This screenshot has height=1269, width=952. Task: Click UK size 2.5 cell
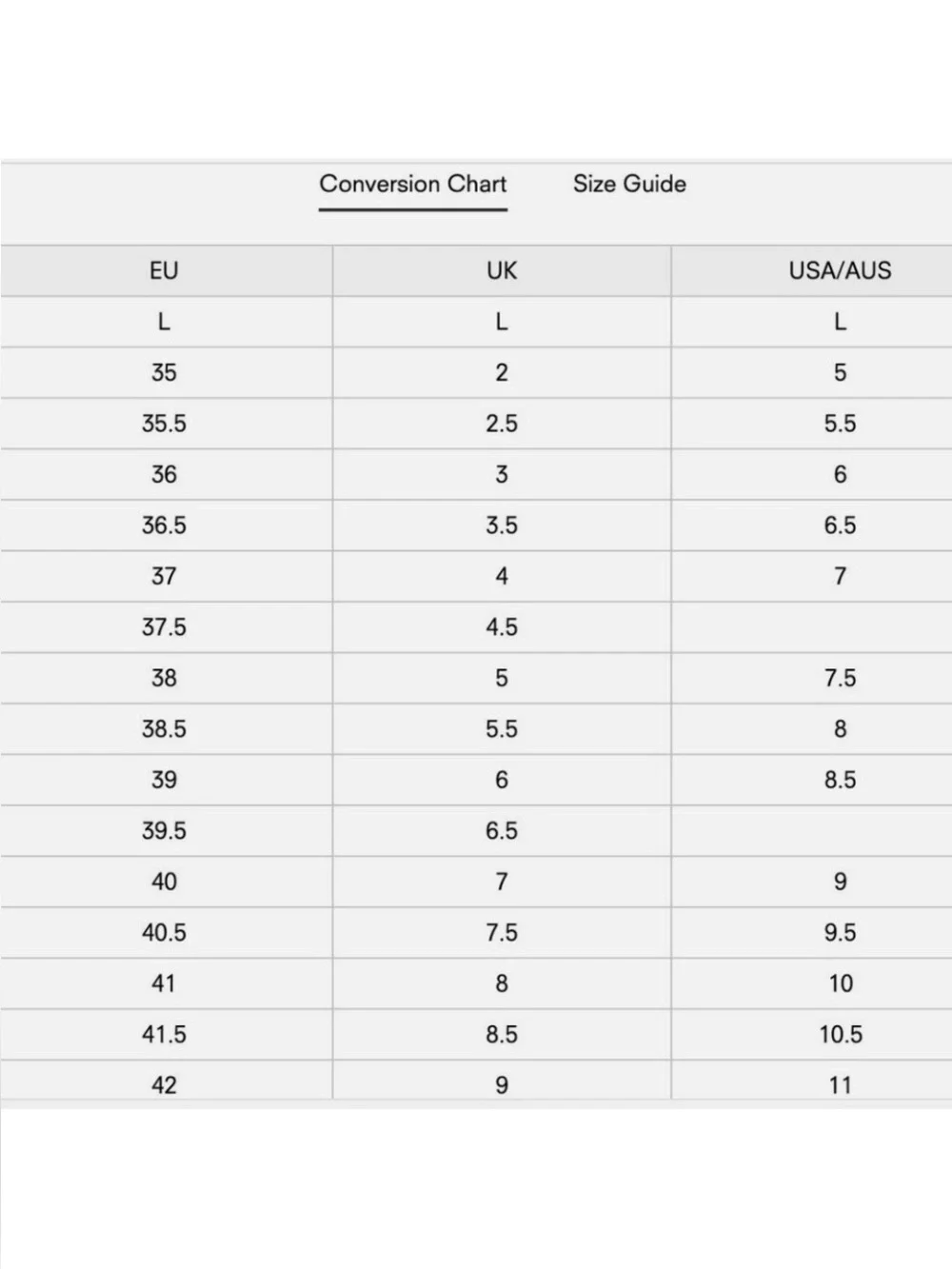point(502,424)
